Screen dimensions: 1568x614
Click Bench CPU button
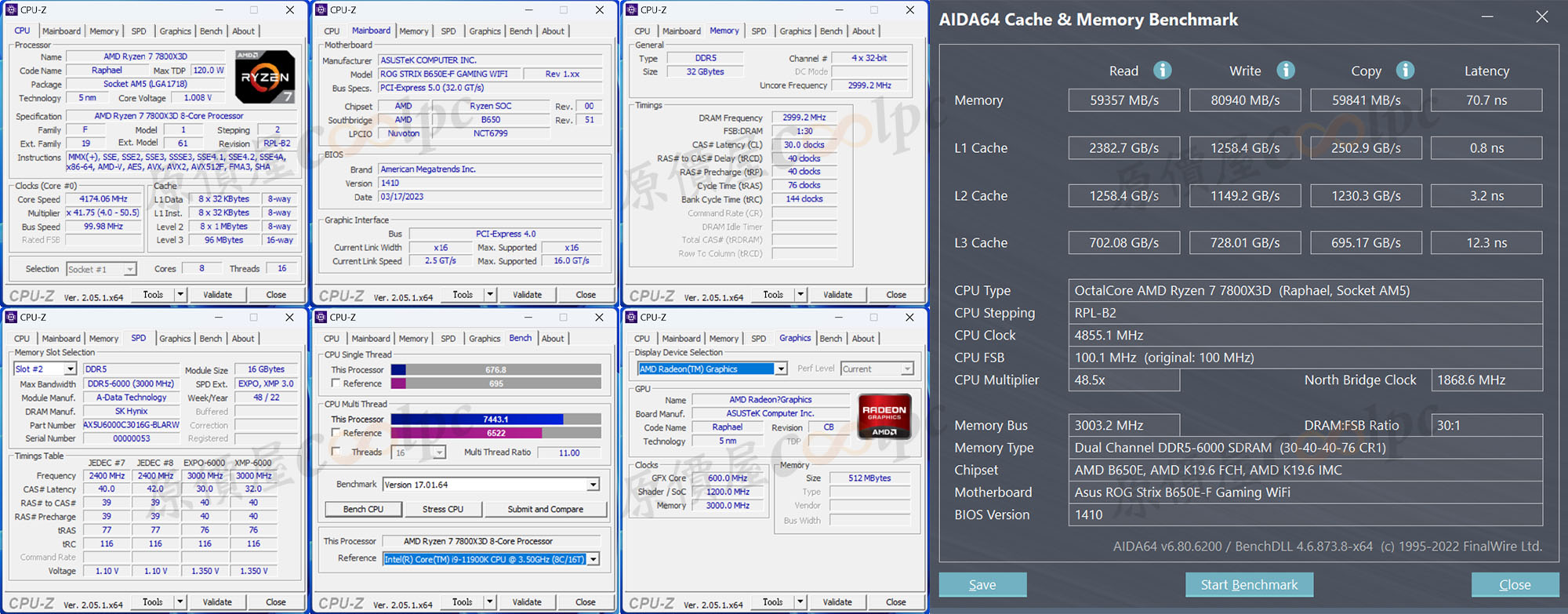tap(364, 509)
